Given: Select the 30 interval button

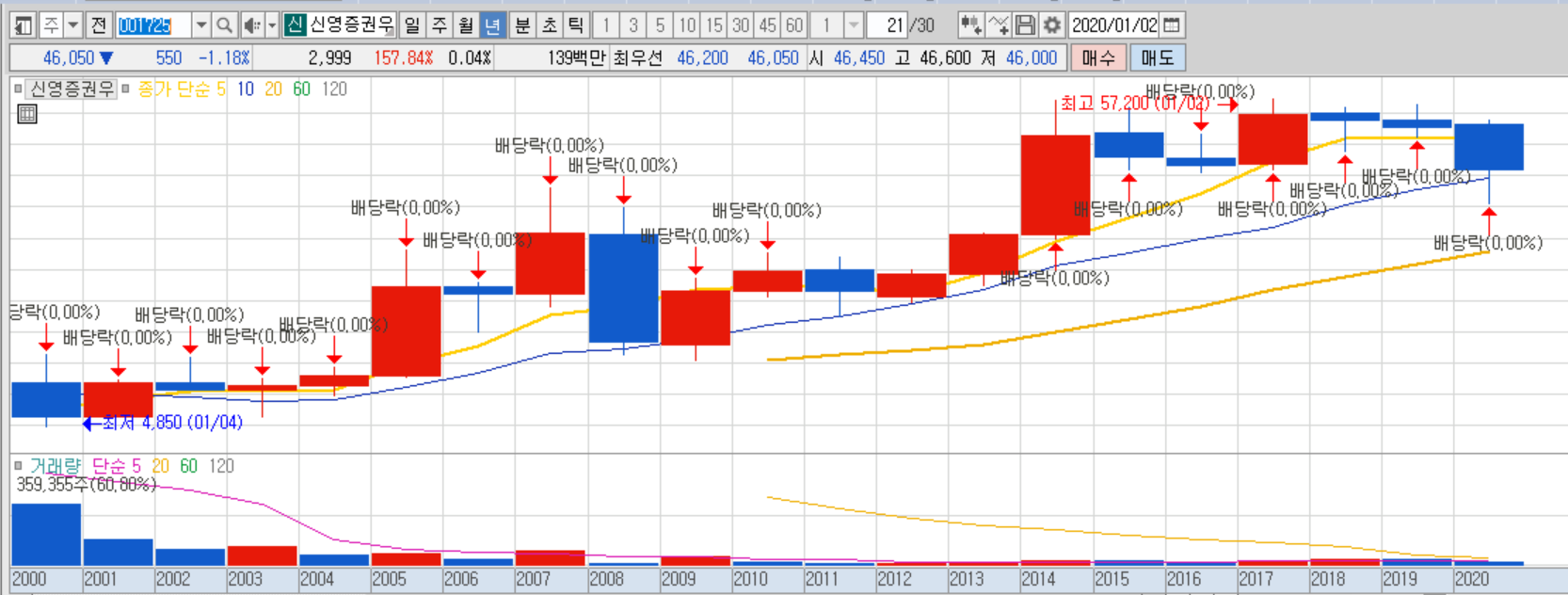Looking at the screenshot, I should (x=741, y=25).
